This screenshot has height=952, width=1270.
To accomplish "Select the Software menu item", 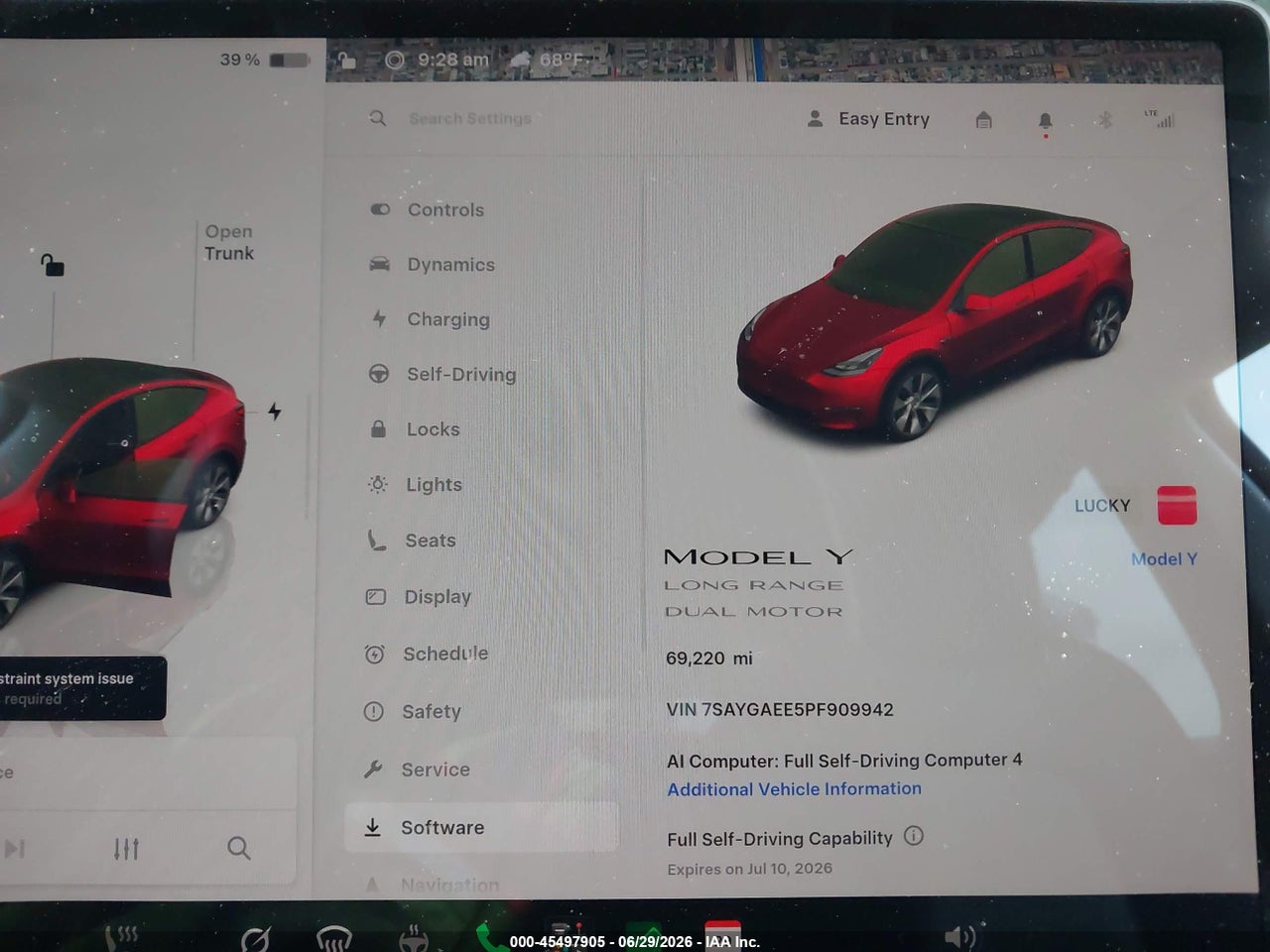I will (x=482, y=827).
